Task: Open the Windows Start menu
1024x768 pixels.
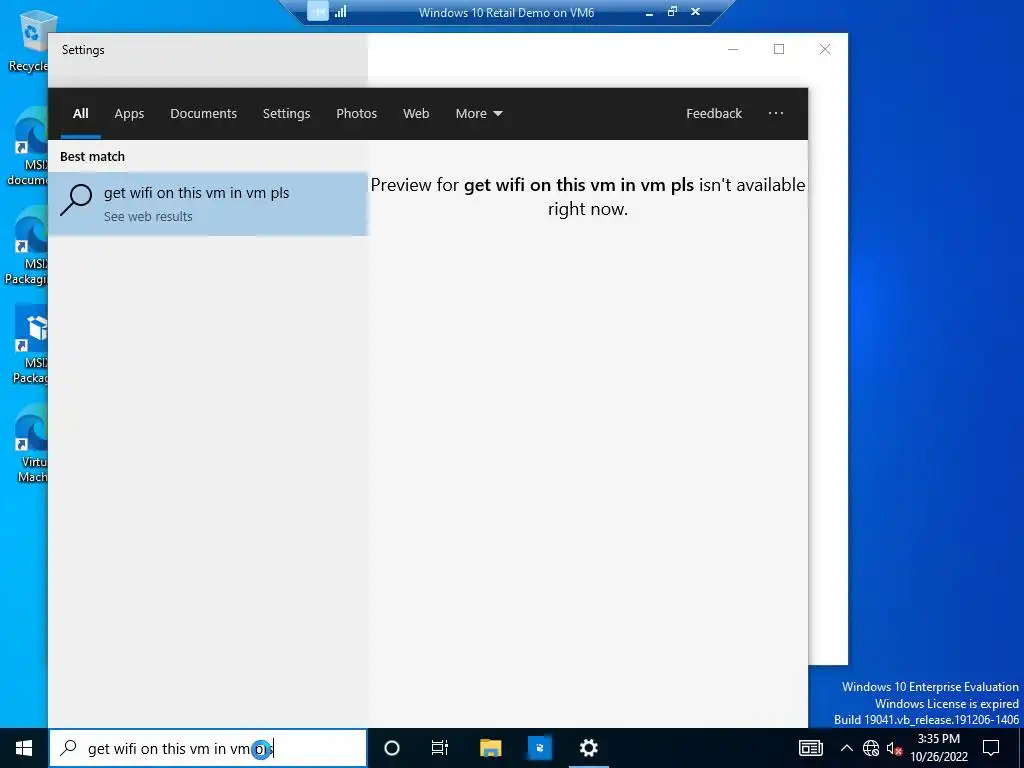Action: [24, 748]
